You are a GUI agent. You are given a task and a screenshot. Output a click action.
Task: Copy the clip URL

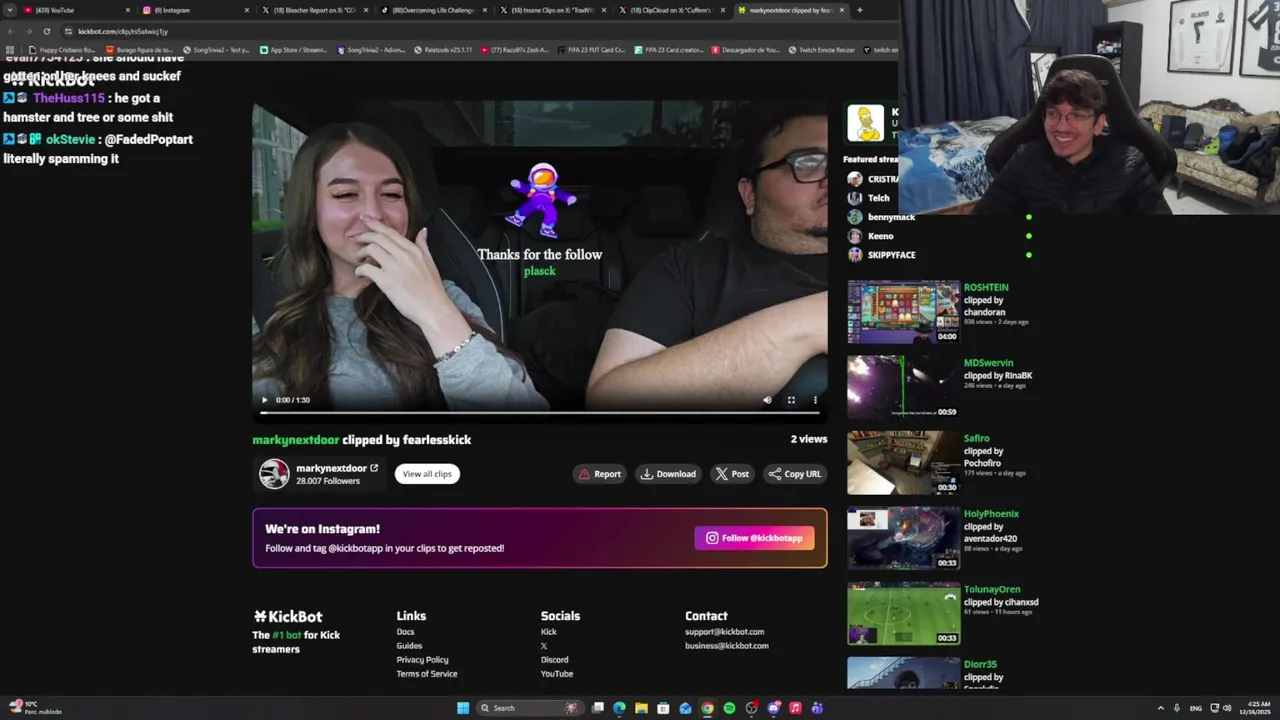tap(795, 474)
